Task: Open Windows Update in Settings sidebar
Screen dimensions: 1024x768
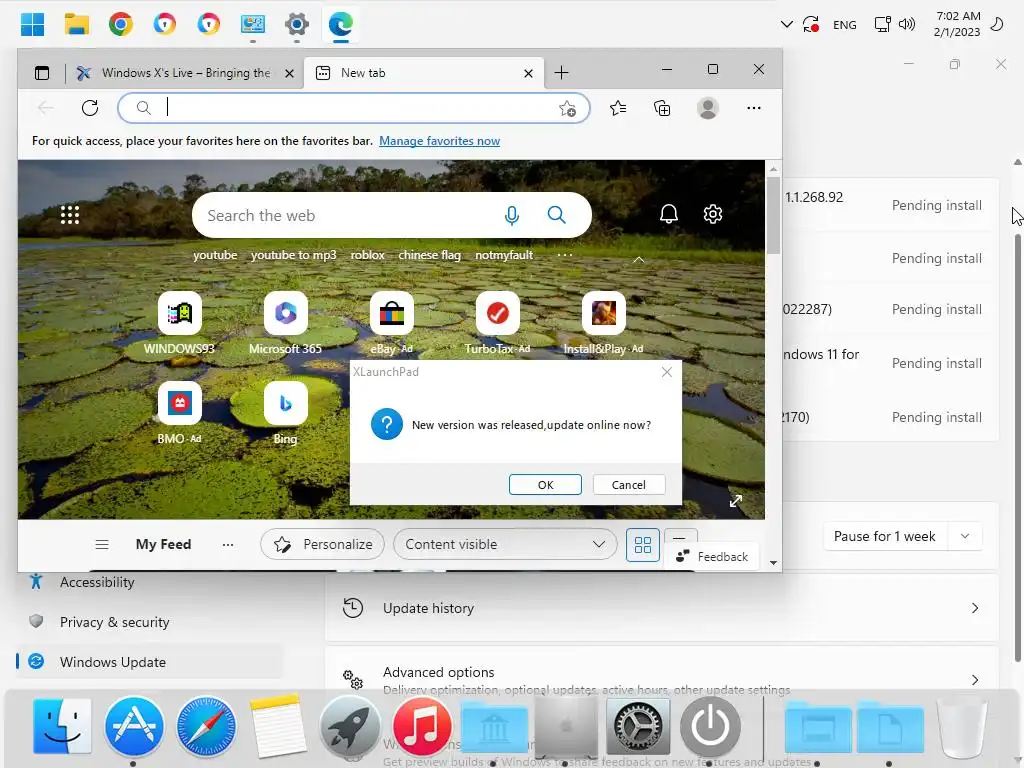Action: pos(150,662)
